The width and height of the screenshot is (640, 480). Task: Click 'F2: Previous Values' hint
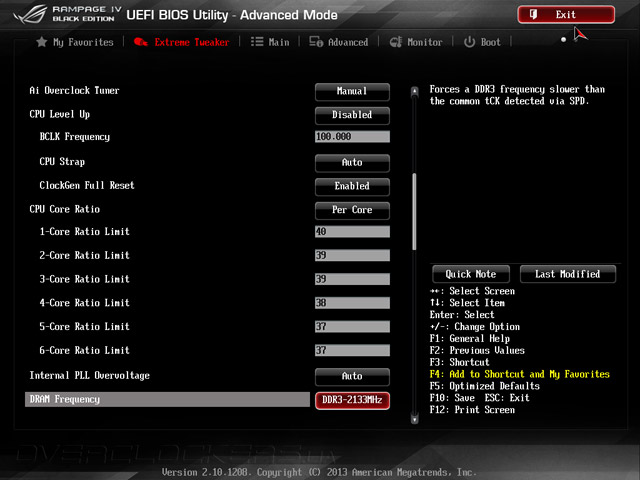[477, 351]
